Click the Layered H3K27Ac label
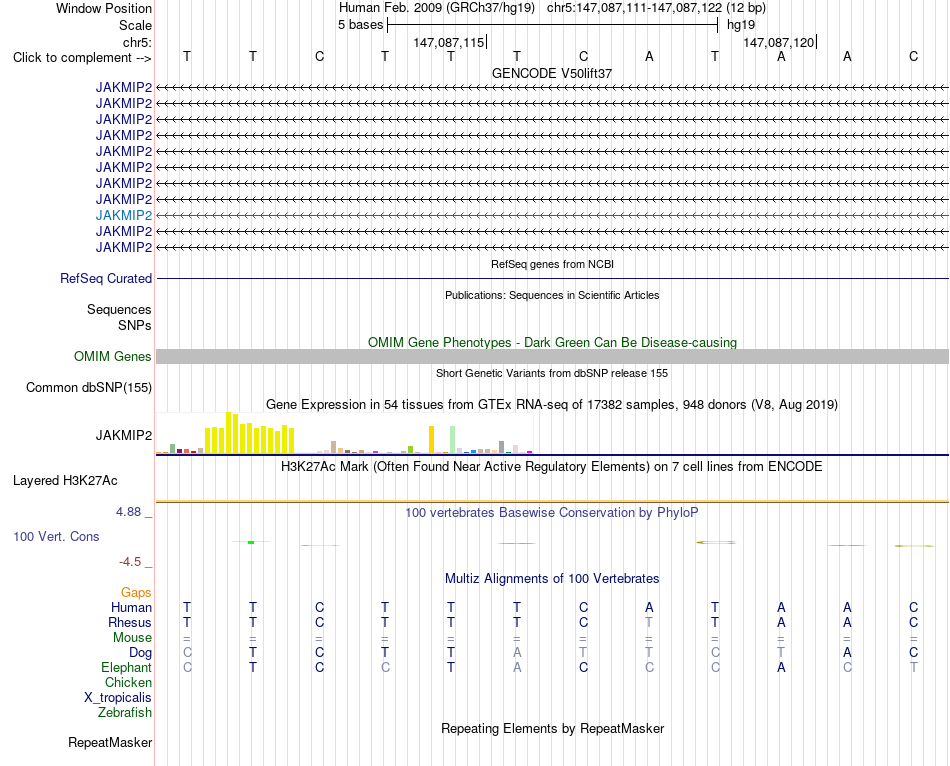 point(65,481)
